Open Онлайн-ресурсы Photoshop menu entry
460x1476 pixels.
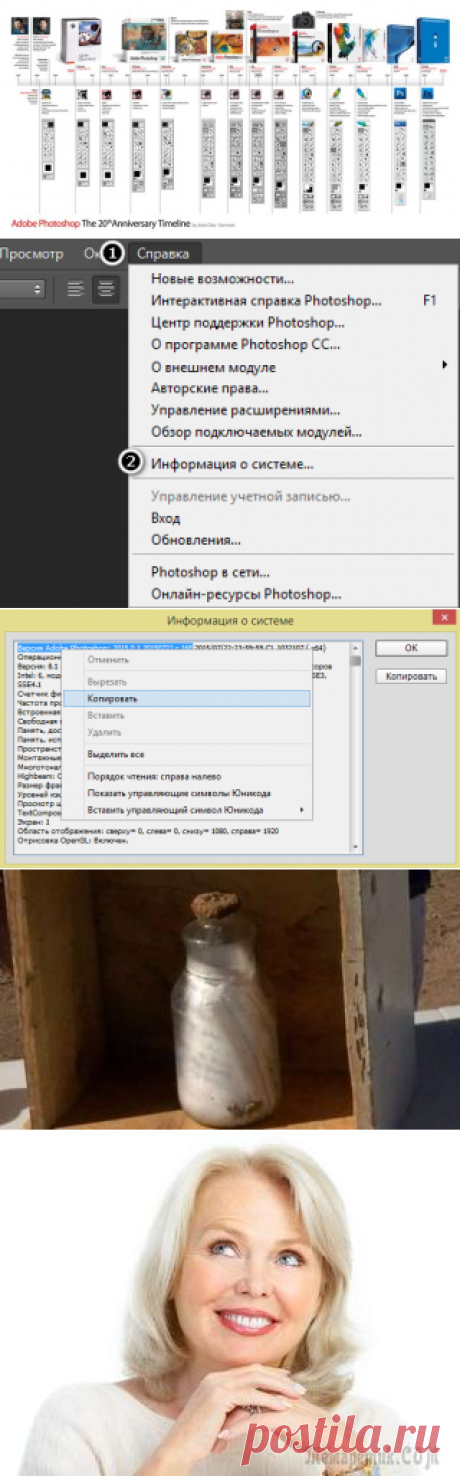point(246,594)
